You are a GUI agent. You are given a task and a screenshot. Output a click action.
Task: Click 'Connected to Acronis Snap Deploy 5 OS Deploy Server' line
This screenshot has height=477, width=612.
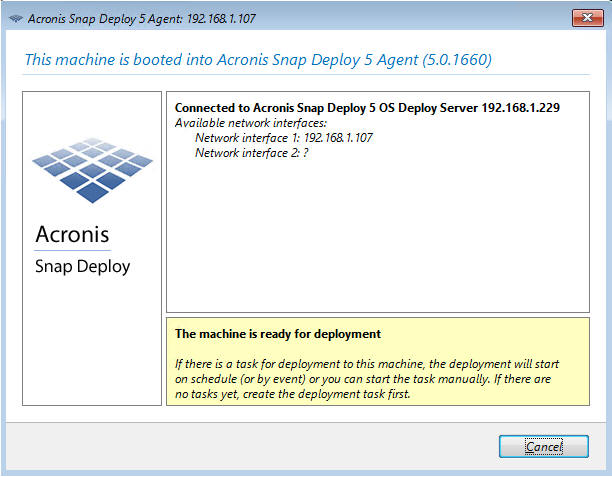(367, 107)
